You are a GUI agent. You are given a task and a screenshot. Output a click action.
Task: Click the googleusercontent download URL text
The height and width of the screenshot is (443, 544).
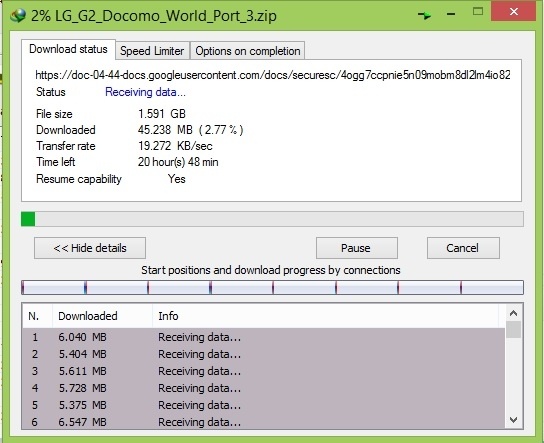tap(273, 75)
